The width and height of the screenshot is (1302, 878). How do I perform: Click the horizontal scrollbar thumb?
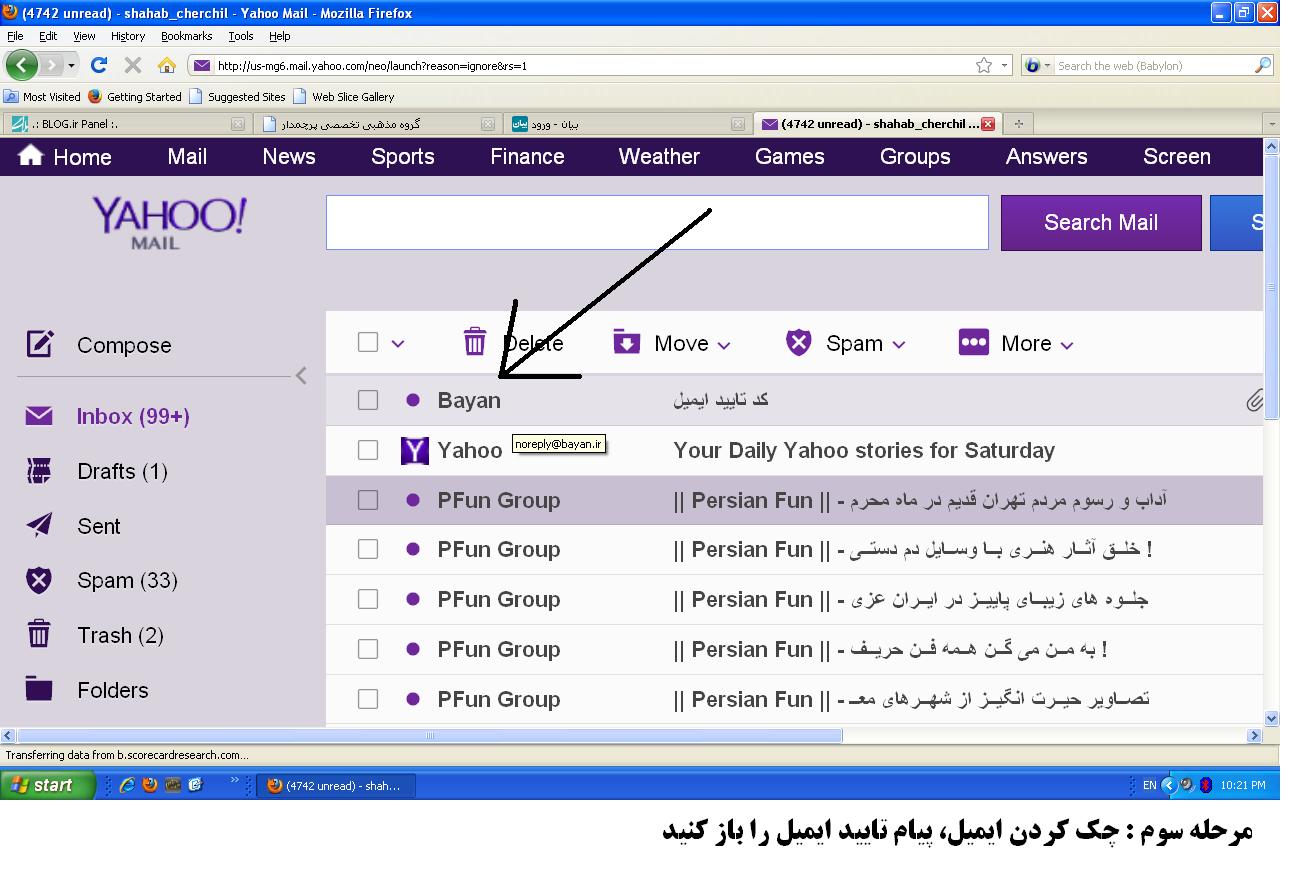(428, 736)
